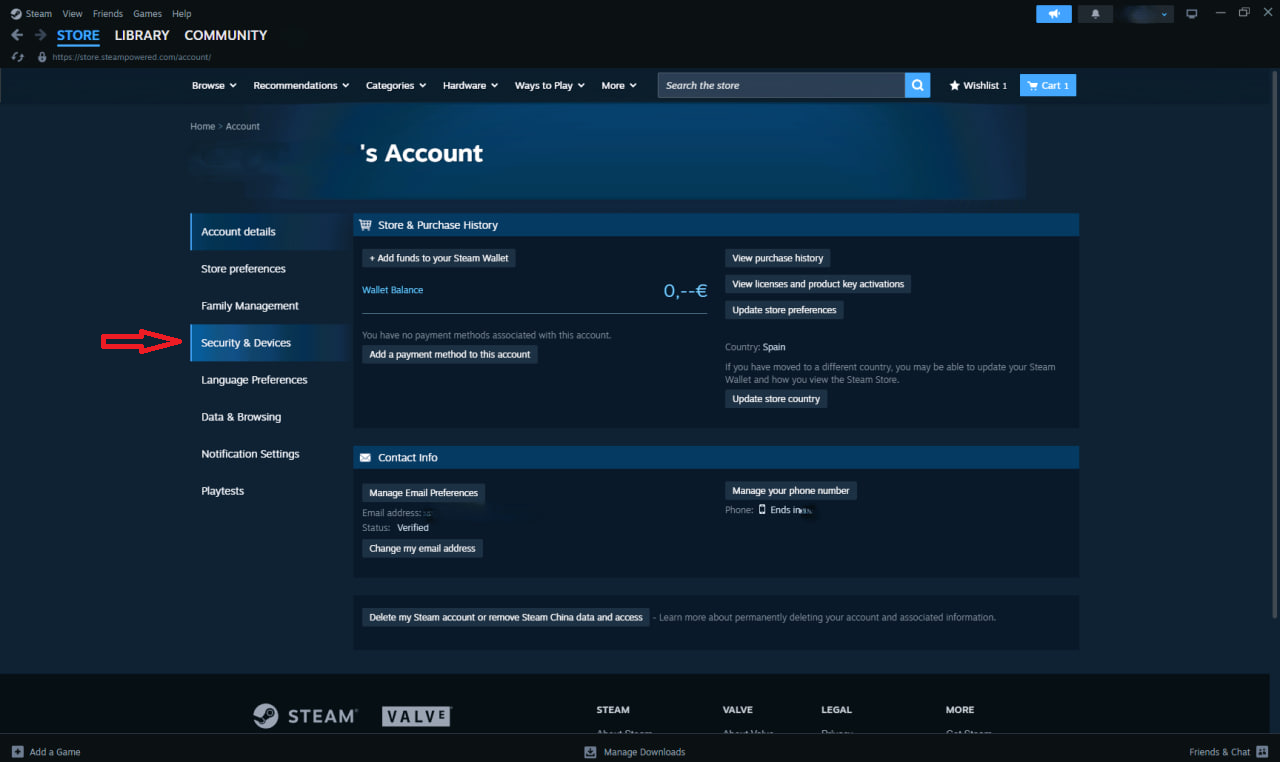This screenshot has width=1280, height=762.
Task: Open the Friends menu
Action: 108,14
